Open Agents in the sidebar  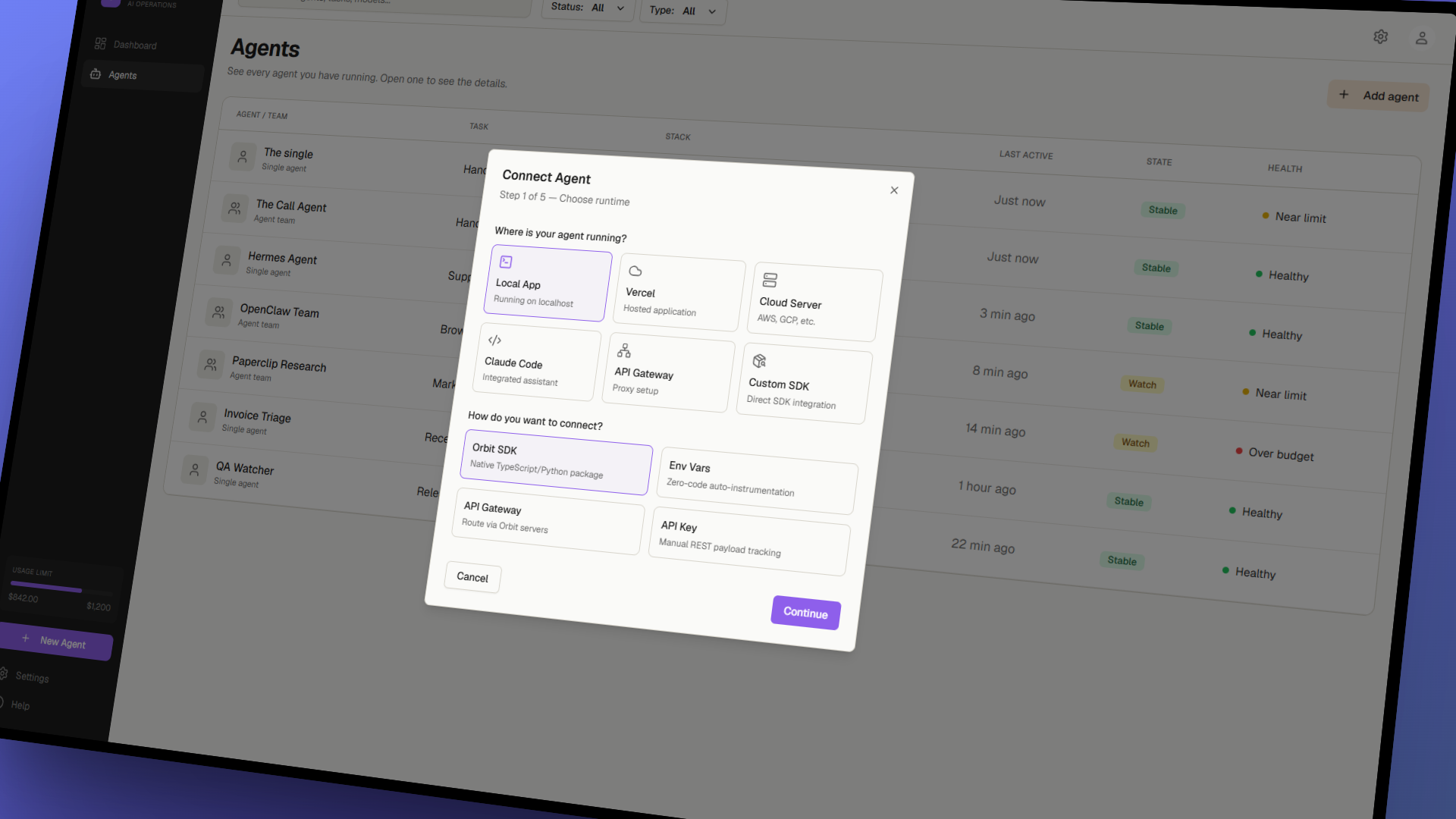[x=143, y=75]
